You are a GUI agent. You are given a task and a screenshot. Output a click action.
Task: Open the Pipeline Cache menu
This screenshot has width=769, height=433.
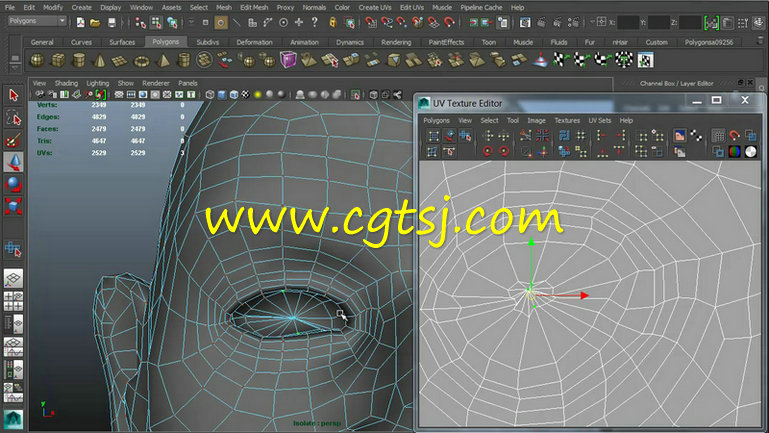click(481, 7)
